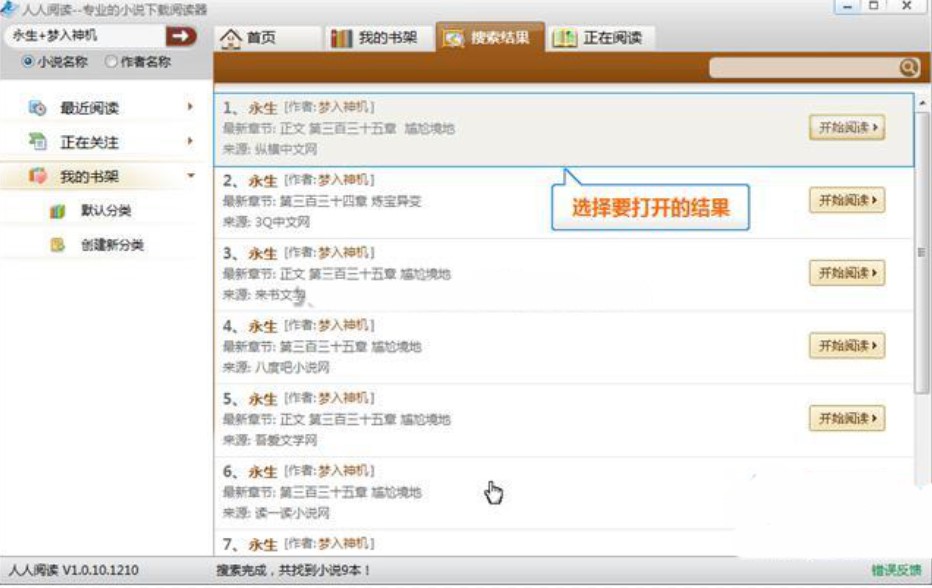Click source text 来源: 3Q中文网
The image size is (932, 588).
coord(266,222)
